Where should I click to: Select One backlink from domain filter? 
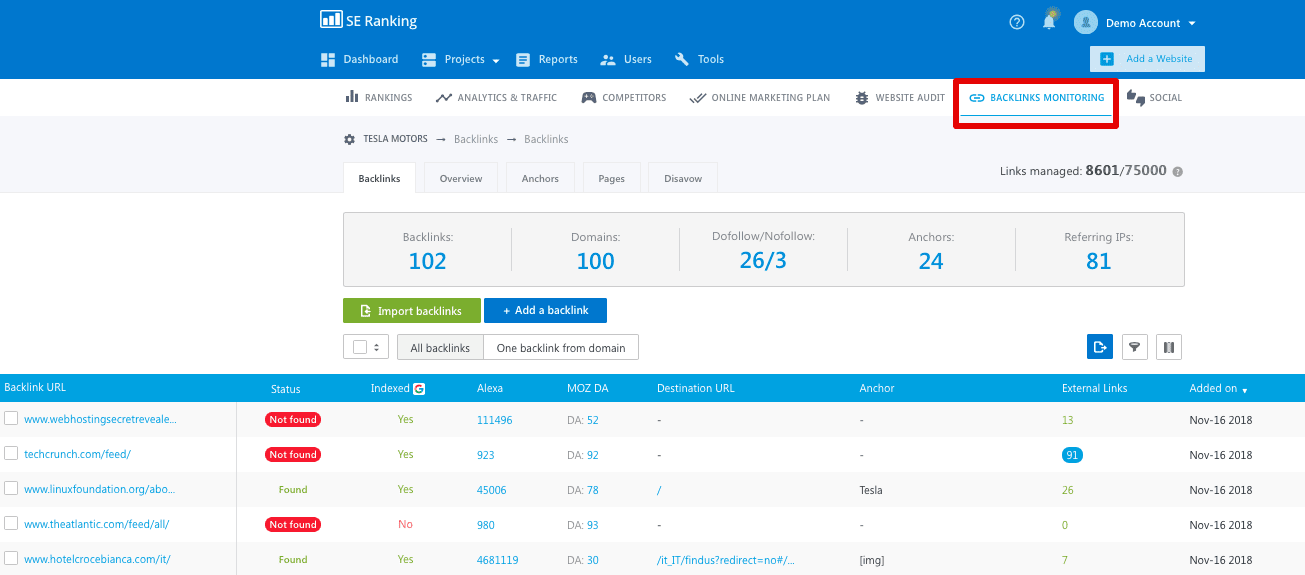pyautogui.click(x=561, y=348)
